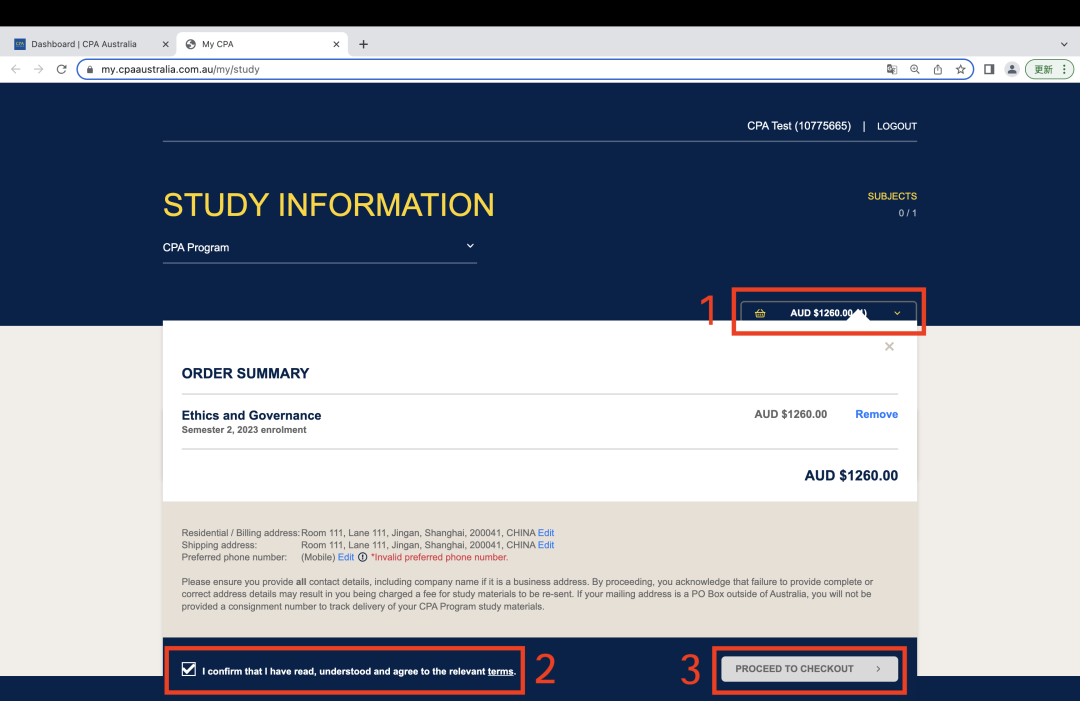Edit the Residential / Billing address
1080x701 pixels.
coord(546,533)
